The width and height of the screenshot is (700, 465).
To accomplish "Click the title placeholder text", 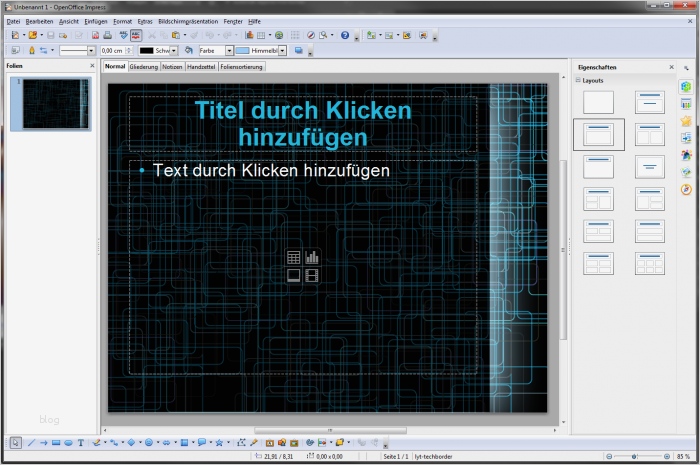I will [303, 124].
